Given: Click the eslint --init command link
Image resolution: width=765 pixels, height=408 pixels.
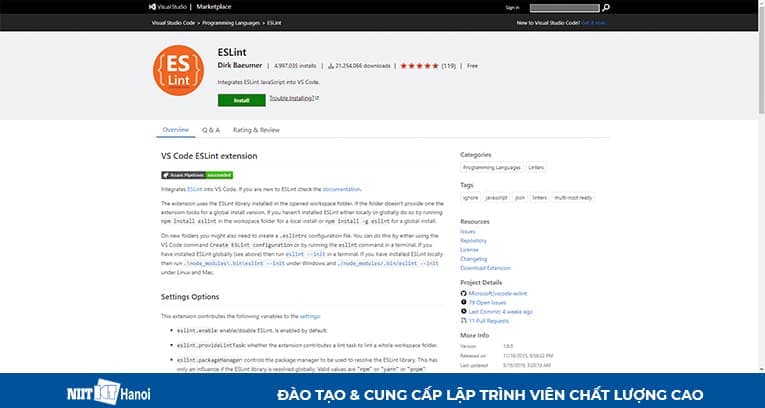Looking at the screenshot, I should pos(306,254).
